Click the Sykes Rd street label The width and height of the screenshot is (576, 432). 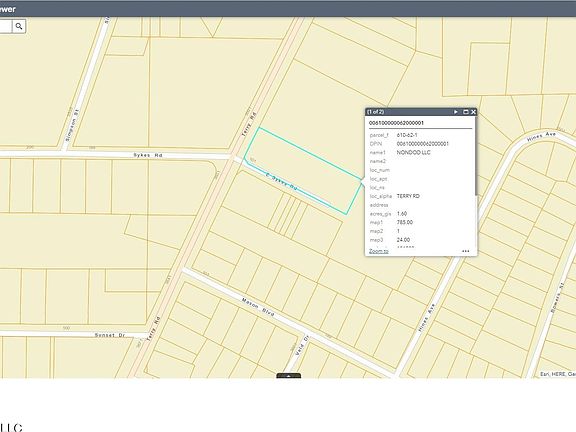[148, 155]
